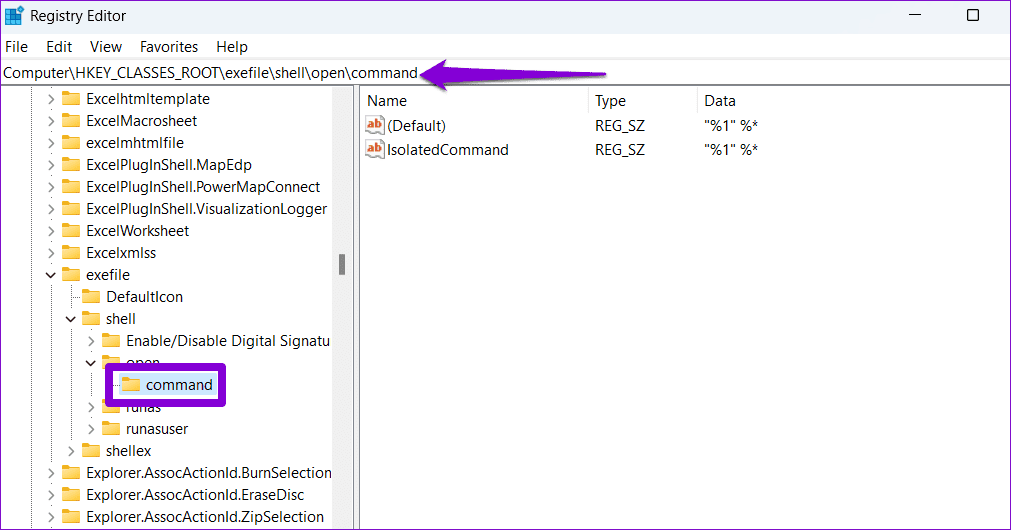Expand the runasuser key
Screen dimensions: 1011x530
coord(91,429)
